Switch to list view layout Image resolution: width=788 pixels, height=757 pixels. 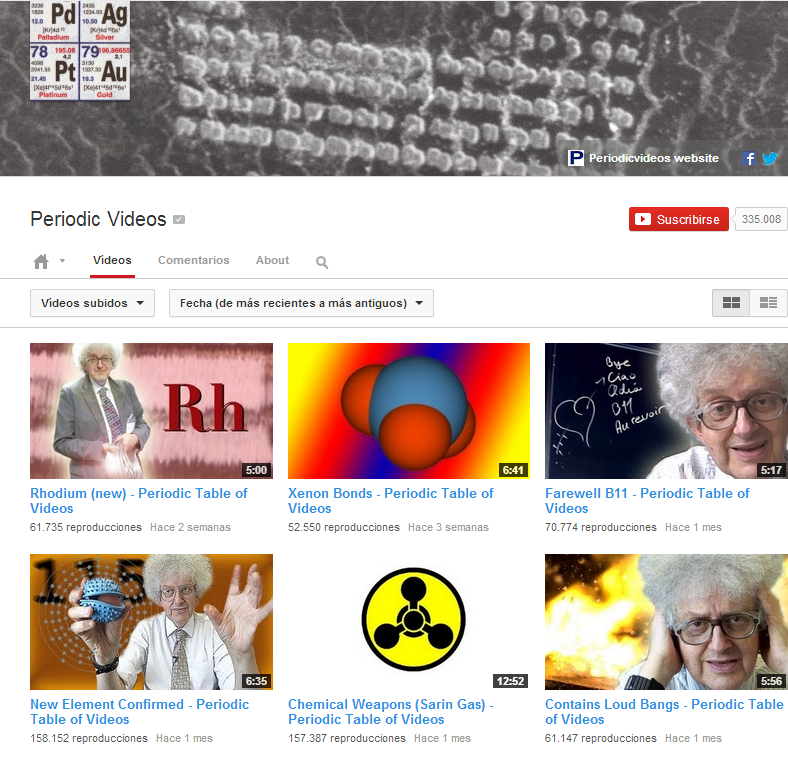point(768,303)
